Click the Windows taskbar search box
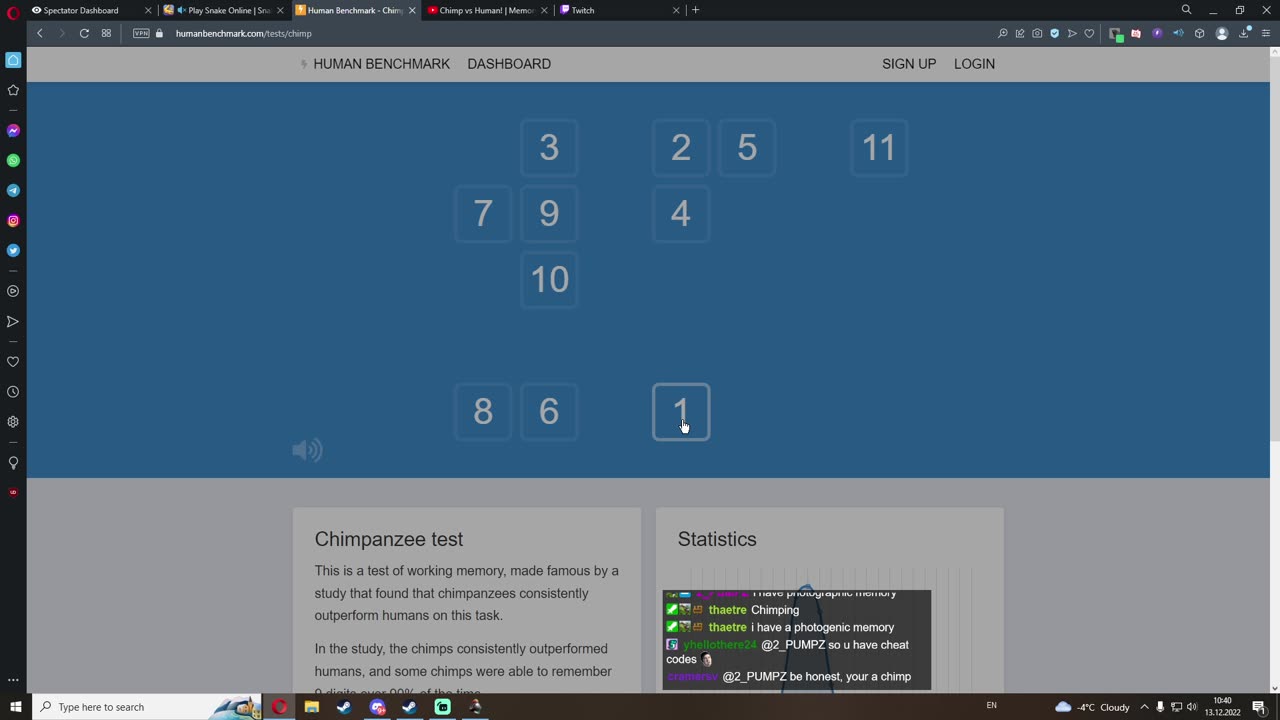This screenshot has height=720, width=1280. [146, 707]
